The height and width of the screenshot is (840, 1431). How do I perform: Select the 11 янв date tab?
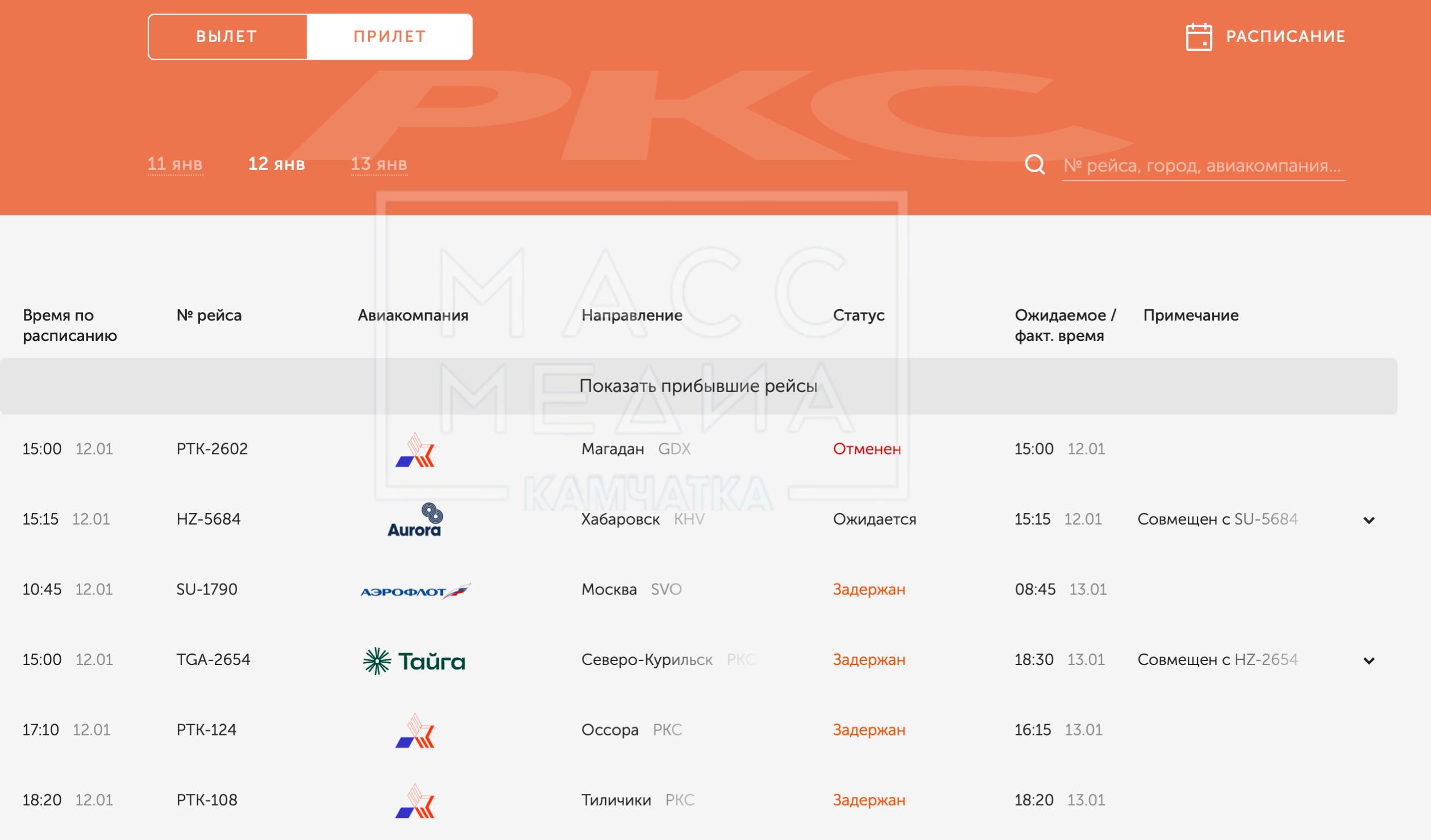click(175, 164)
